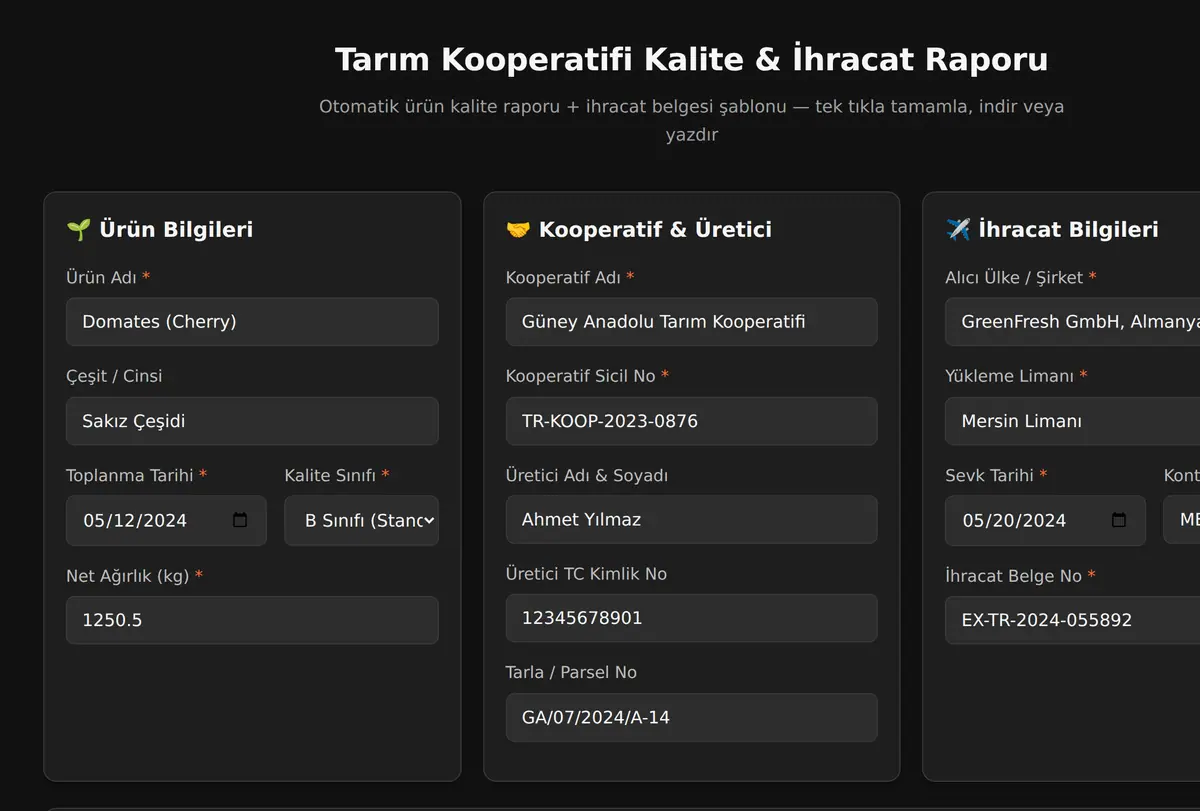Image resolution: width=1200 pixels, height=811 pixels.
Task: Click the İhracat Belge No field EX-TR-2024-055892
Action: point(1072,620)
